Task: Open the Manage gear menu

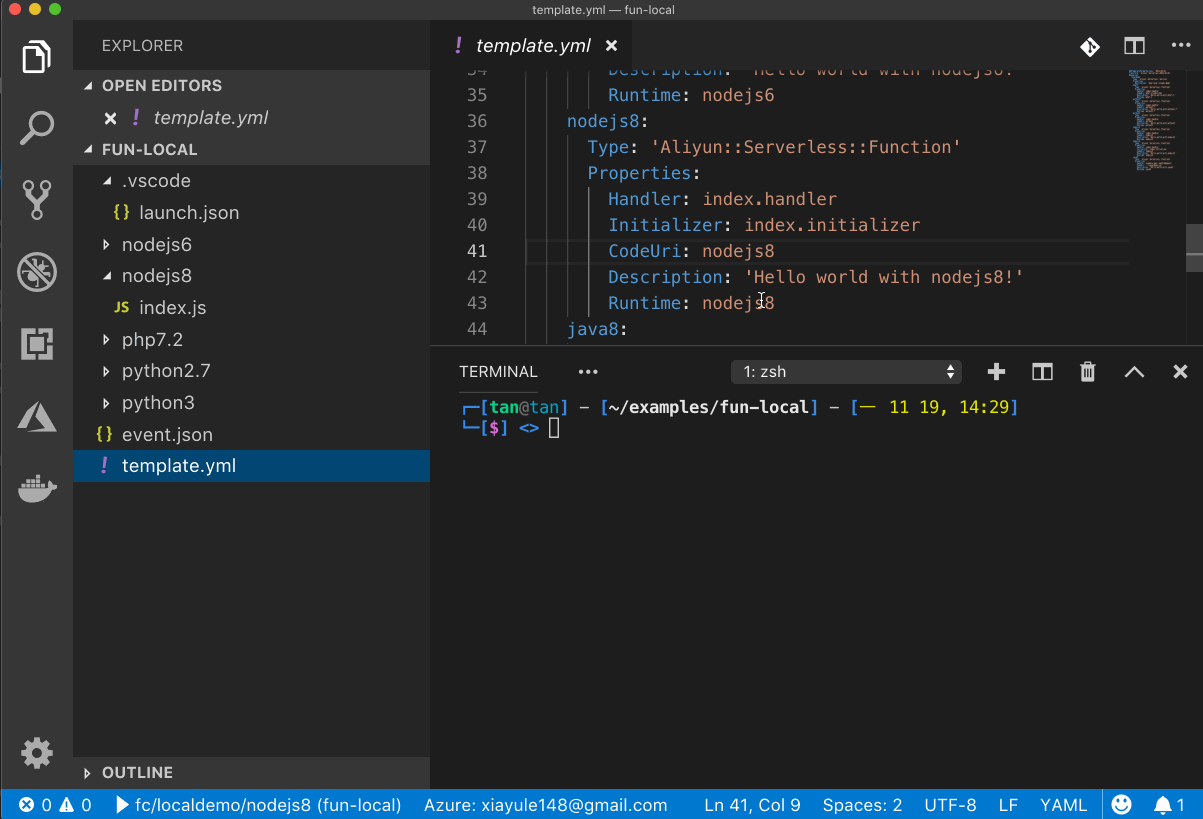Action: (x=37, y=752)
